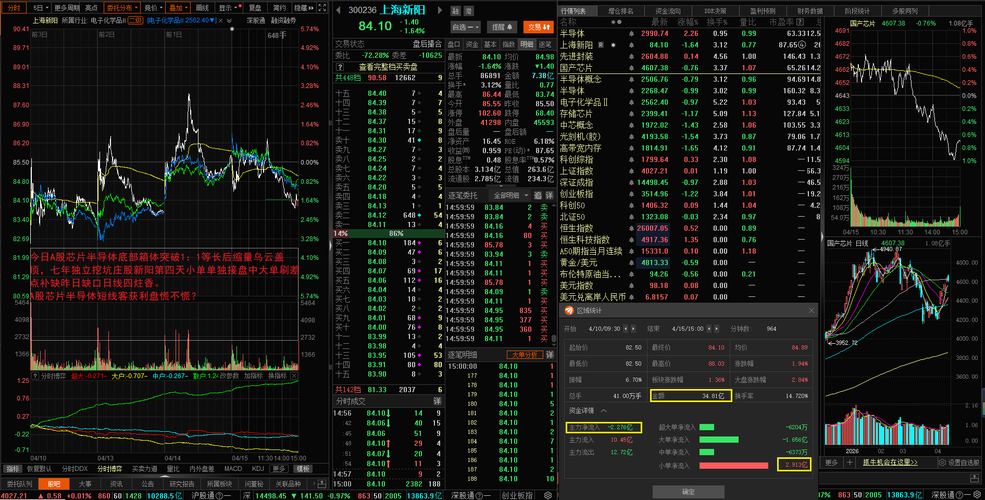Screen dimensions: 985x500
Task: Open the 增仓排名 top tab
Action: pyautogui.click(x=621, y=11)
